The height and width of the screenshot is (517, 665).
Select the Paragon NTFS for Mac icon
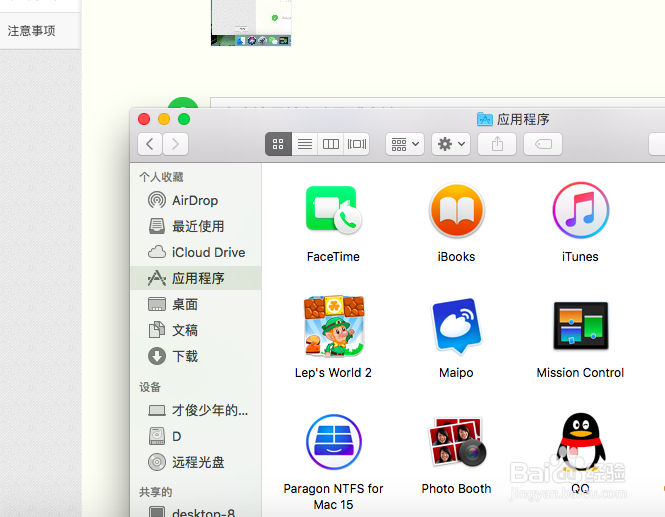333,442
